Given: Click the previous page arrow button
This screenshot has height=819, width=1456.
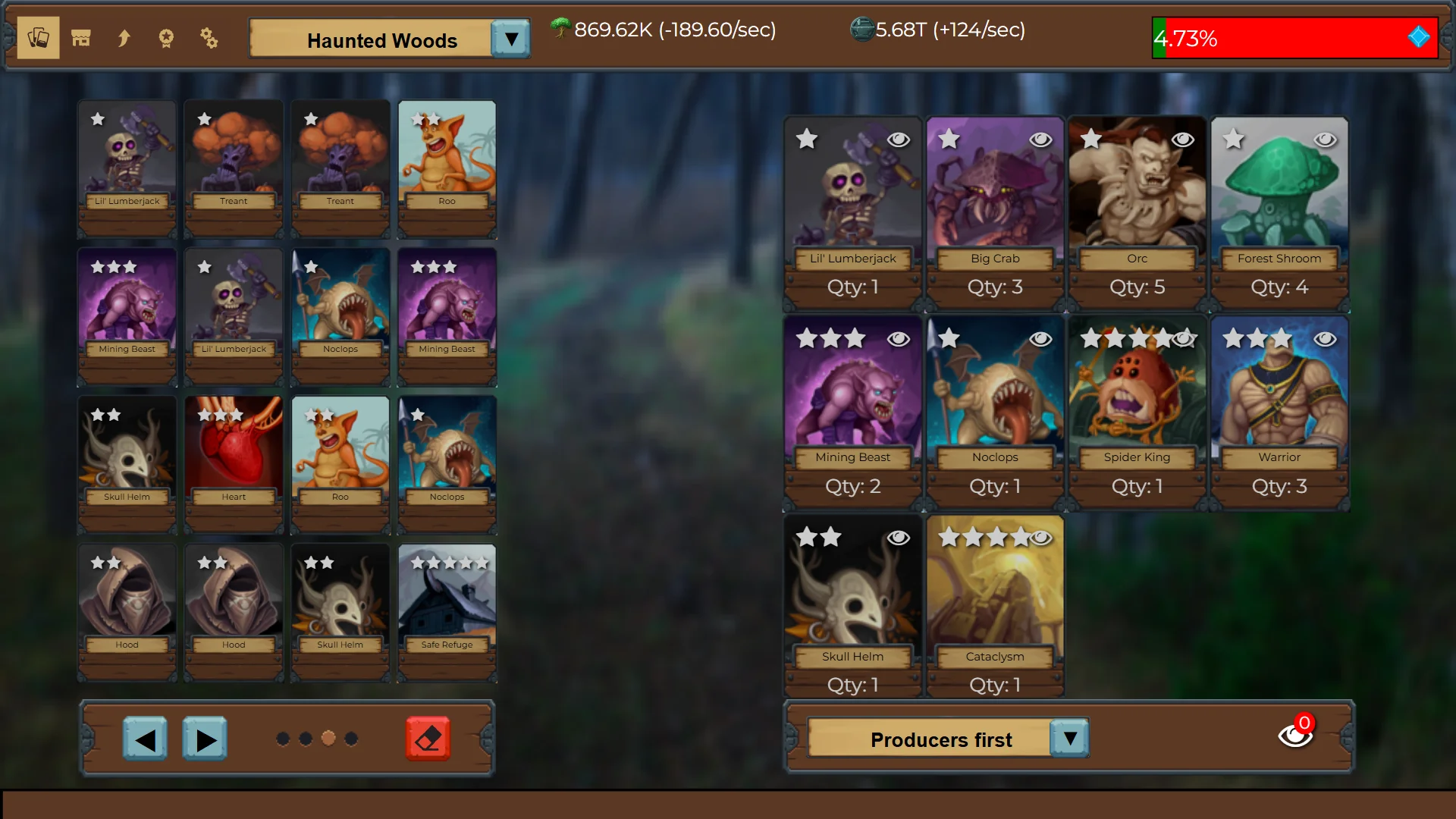Looking at the screenshot, I should coord(147,738).
